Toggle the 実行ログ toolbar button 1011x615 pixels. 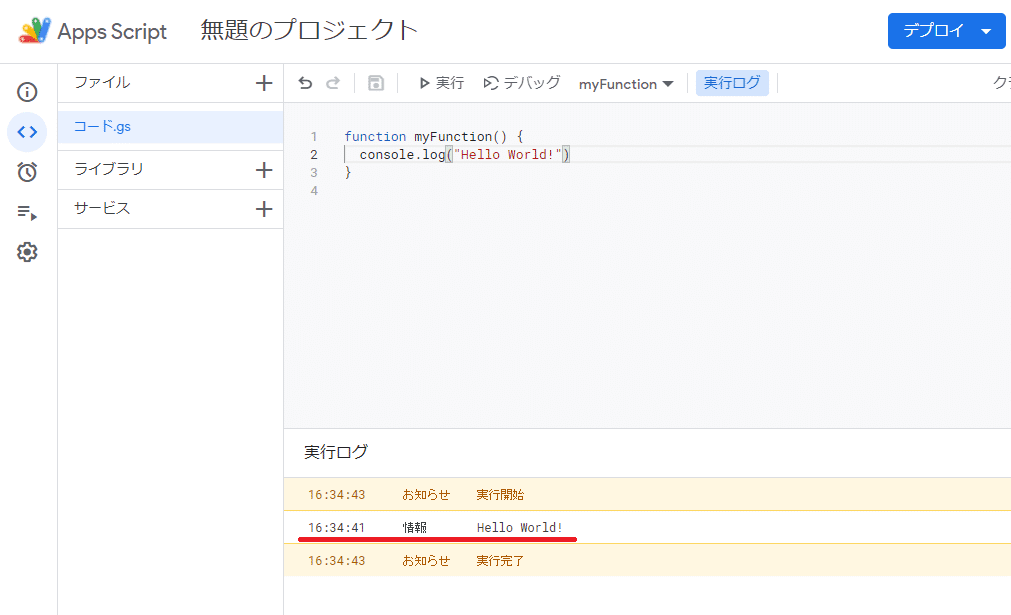click(x=732, y=83)
